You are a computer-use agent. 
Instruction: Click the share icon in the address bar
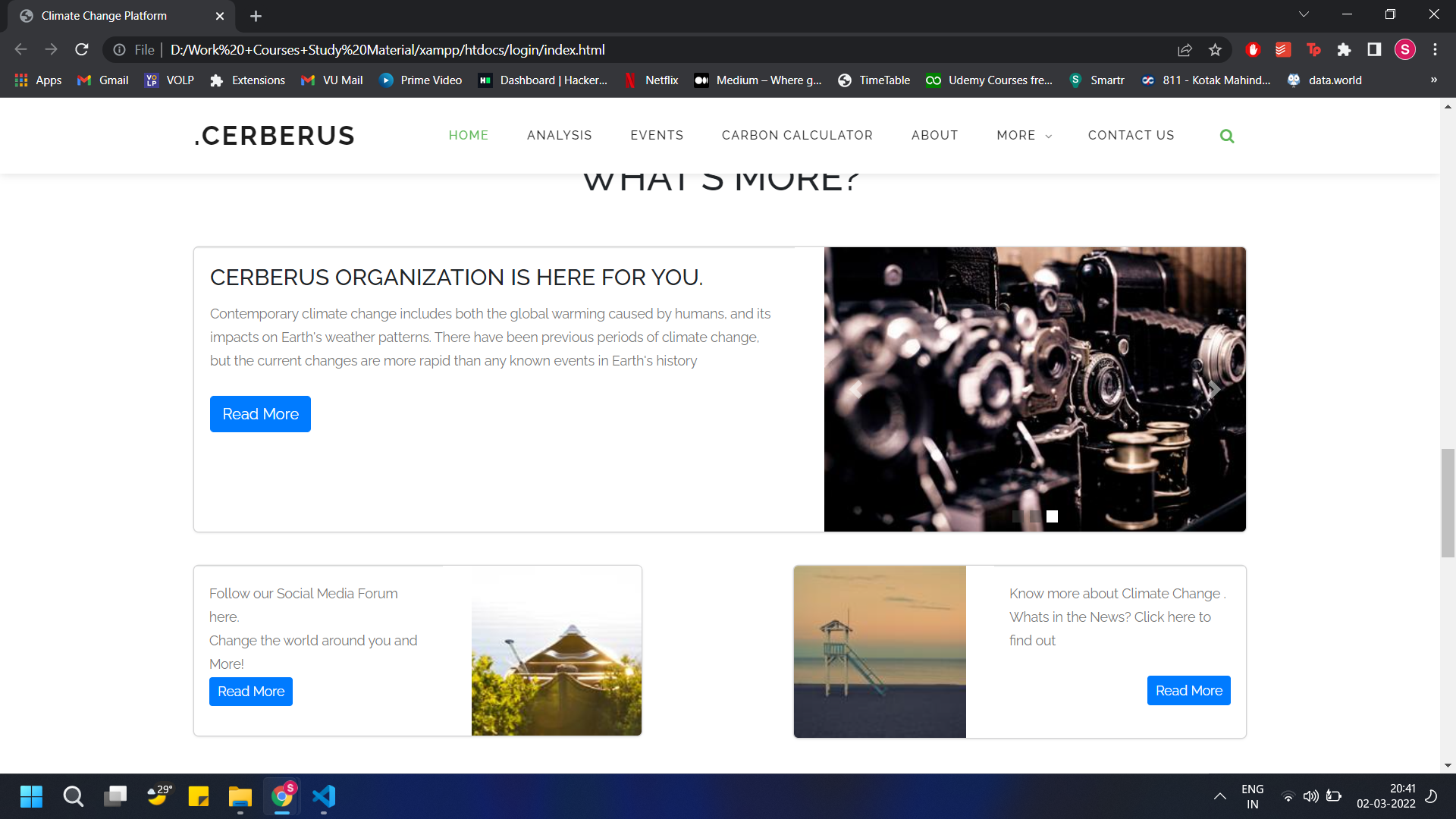1185,49
